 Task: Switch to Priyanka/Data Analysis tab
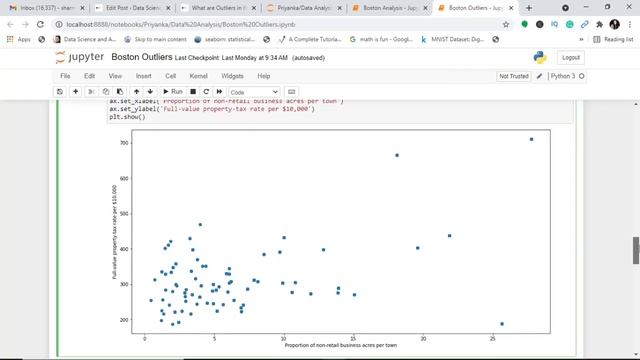coord(304,8)
